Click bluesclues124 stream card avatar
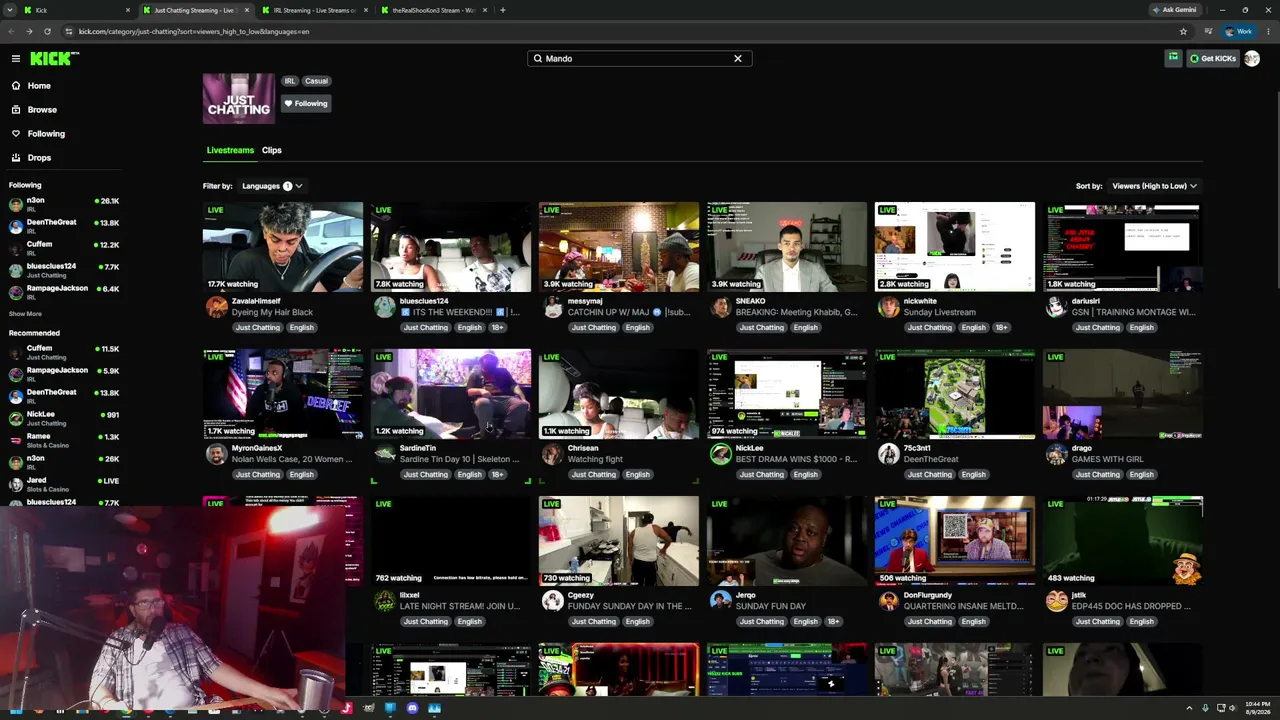 (385, 307)
